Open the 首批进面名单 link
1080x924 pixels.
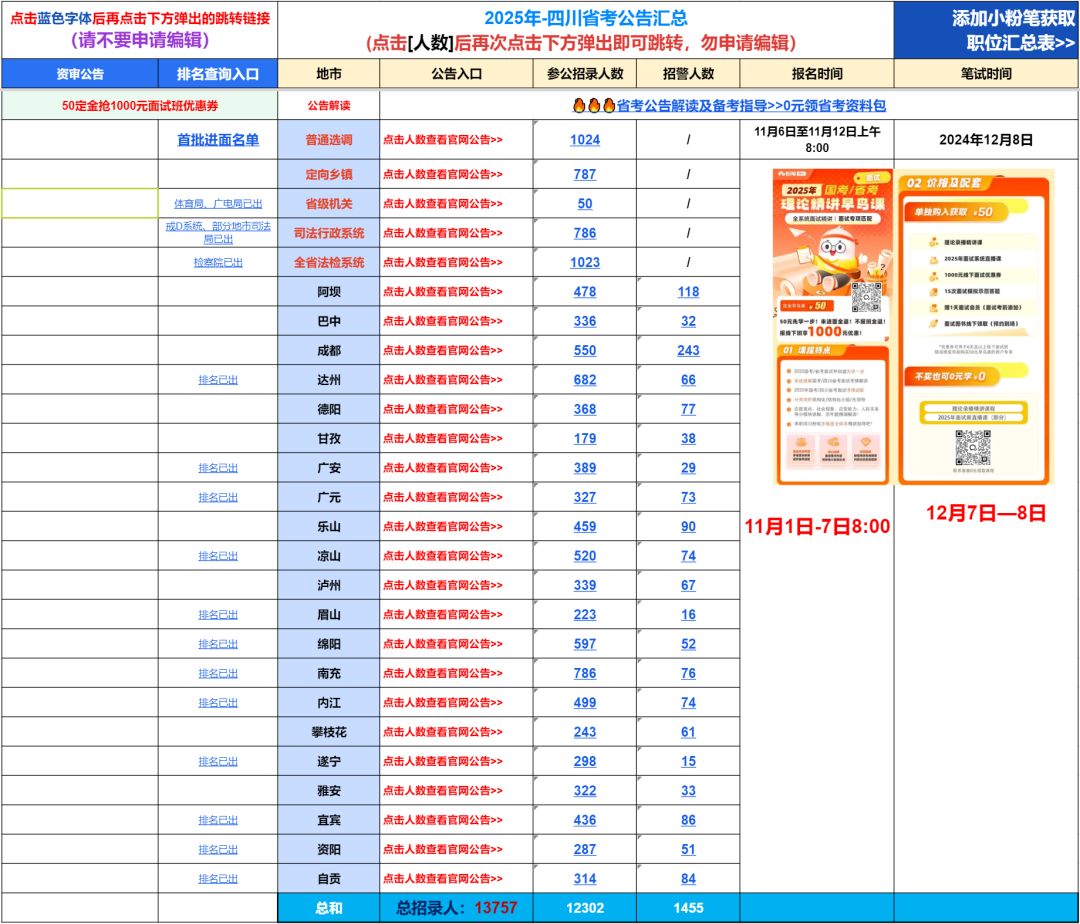[218, 140]
